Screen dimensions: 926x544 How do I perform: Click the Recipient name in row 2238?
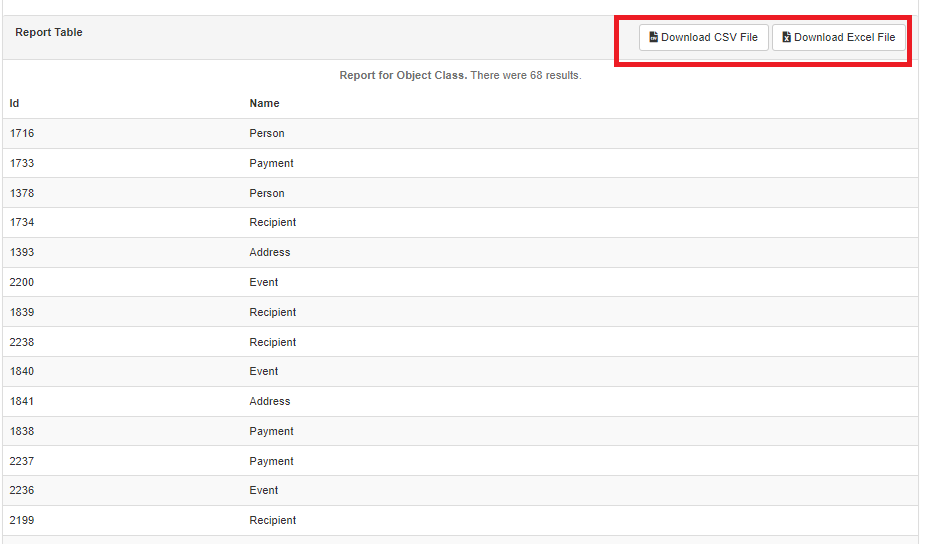(x=272, y=342)
